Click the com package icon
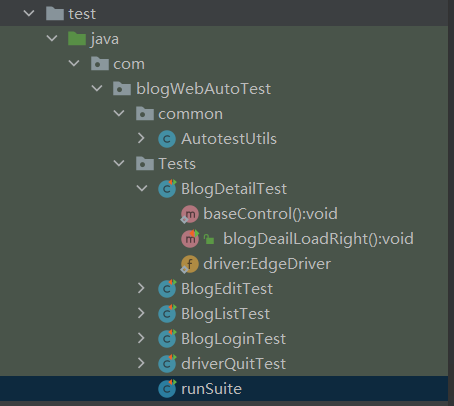Viewport: 454px width, 406px height. pyautogui.click(x=100, y=63)
